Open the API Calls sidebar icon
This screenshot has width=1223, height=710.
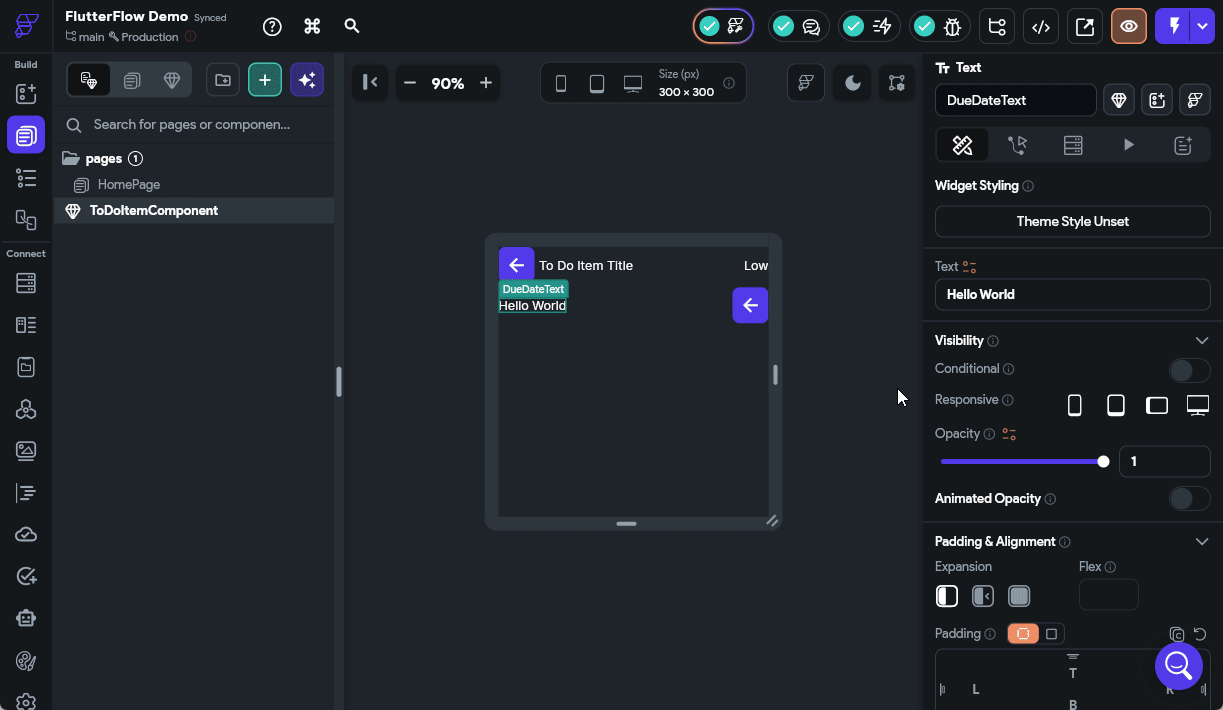click(x=26, y=409)
